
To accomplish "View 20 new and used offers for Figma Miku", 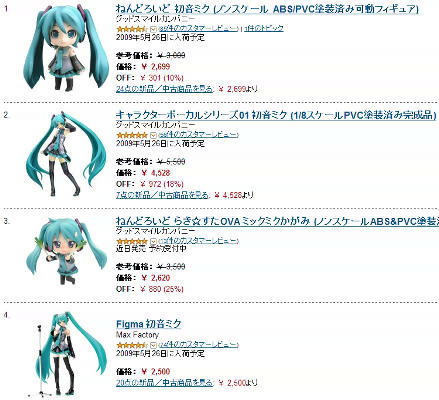I will click(x=164, y=383).
